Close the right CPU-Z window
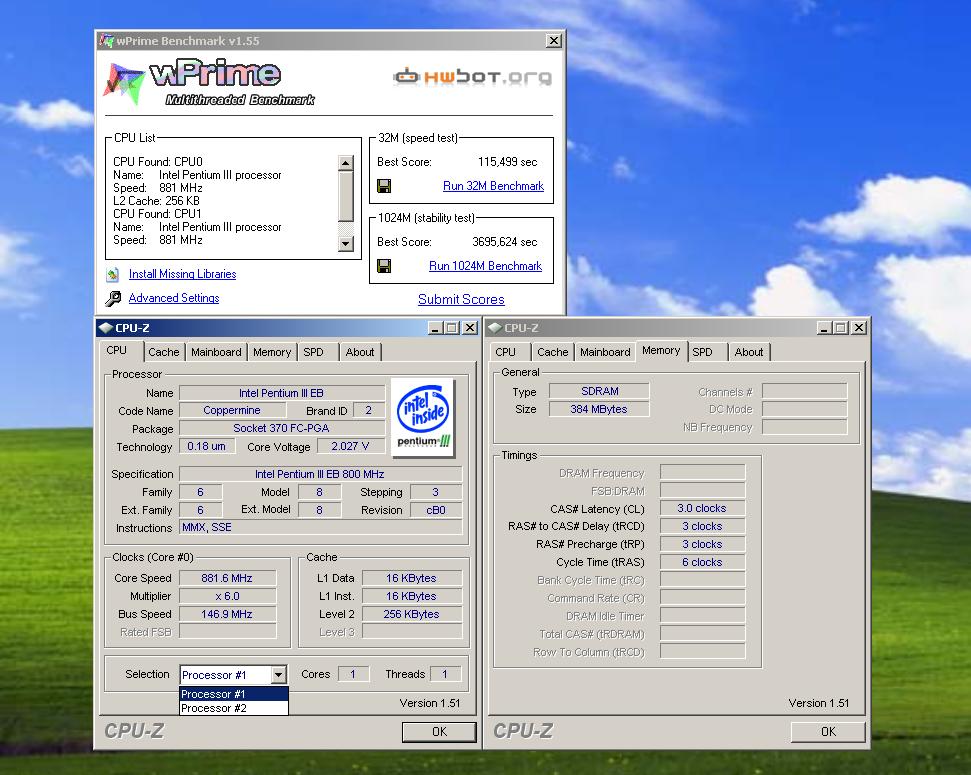Viewport: 971px width, 775px height. (859, 328)
